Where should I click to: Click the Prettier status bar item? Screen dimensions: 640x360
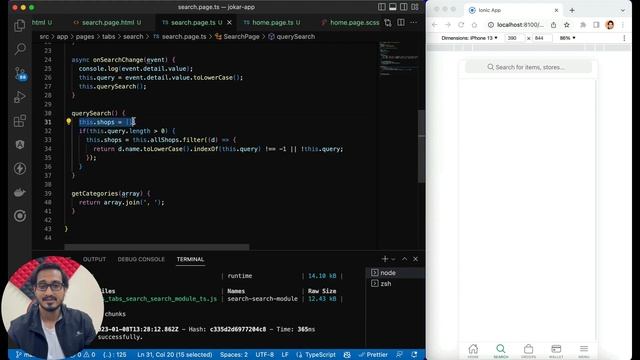373,355
